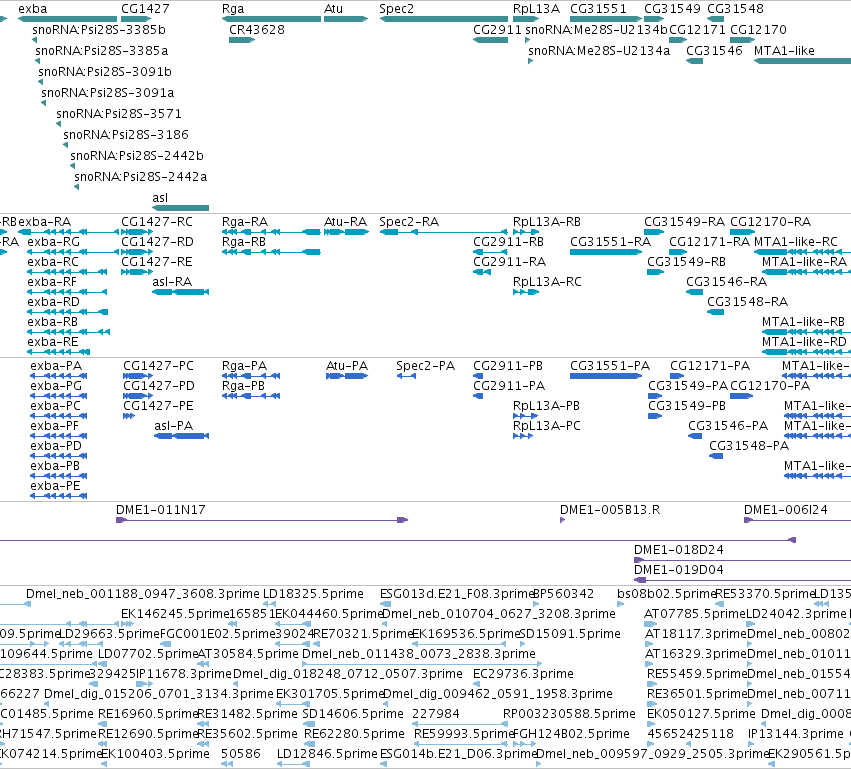Screen dimensions: 851x769
Task: Click EST EC29736.3prime label
Action: point(523,674)
